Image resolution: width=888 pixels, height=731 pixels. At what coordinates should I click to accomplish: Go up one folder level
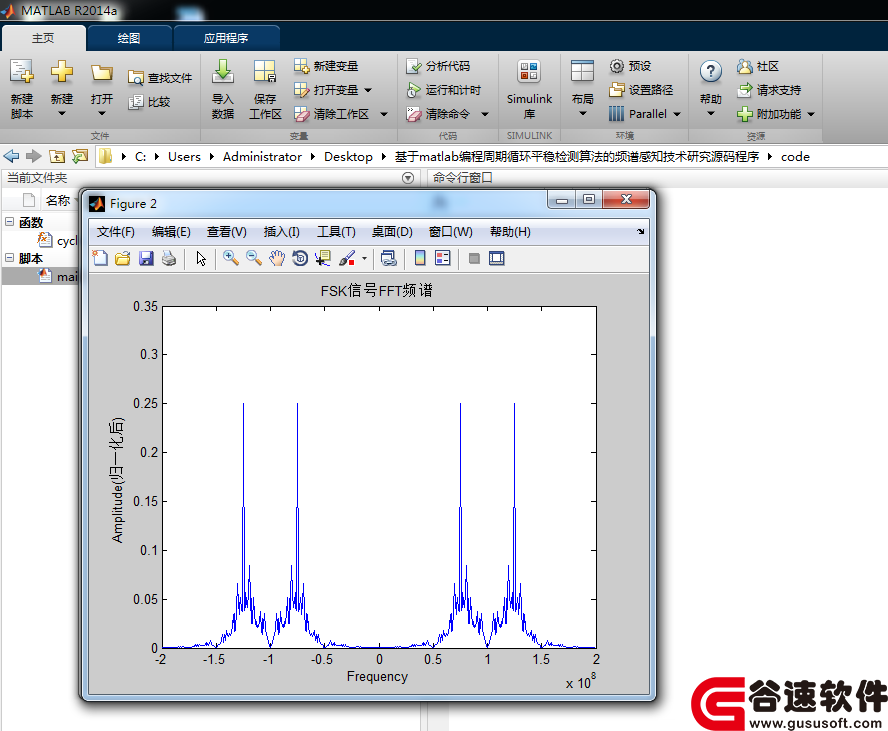tap(57, 156)
